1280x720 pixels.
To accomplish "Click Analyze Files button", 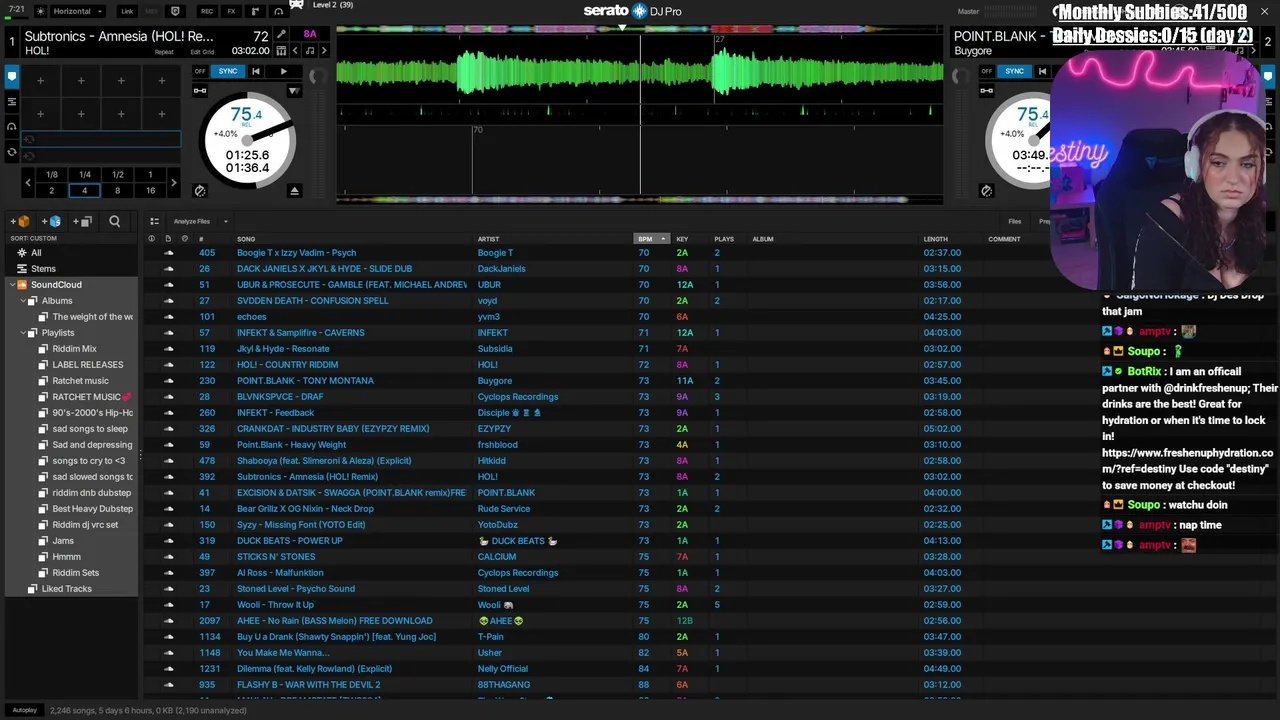I will (191, 221).
